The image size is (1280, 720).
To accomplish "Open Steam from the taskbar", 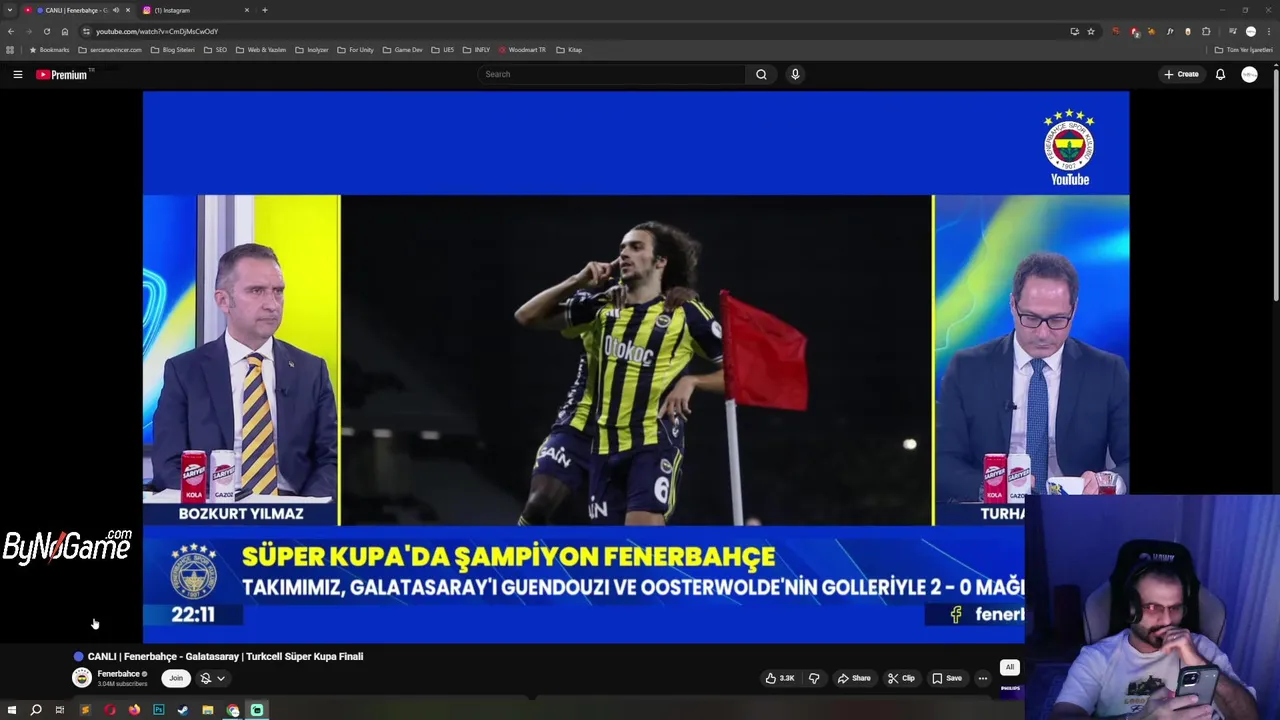I will coord(183,710).
